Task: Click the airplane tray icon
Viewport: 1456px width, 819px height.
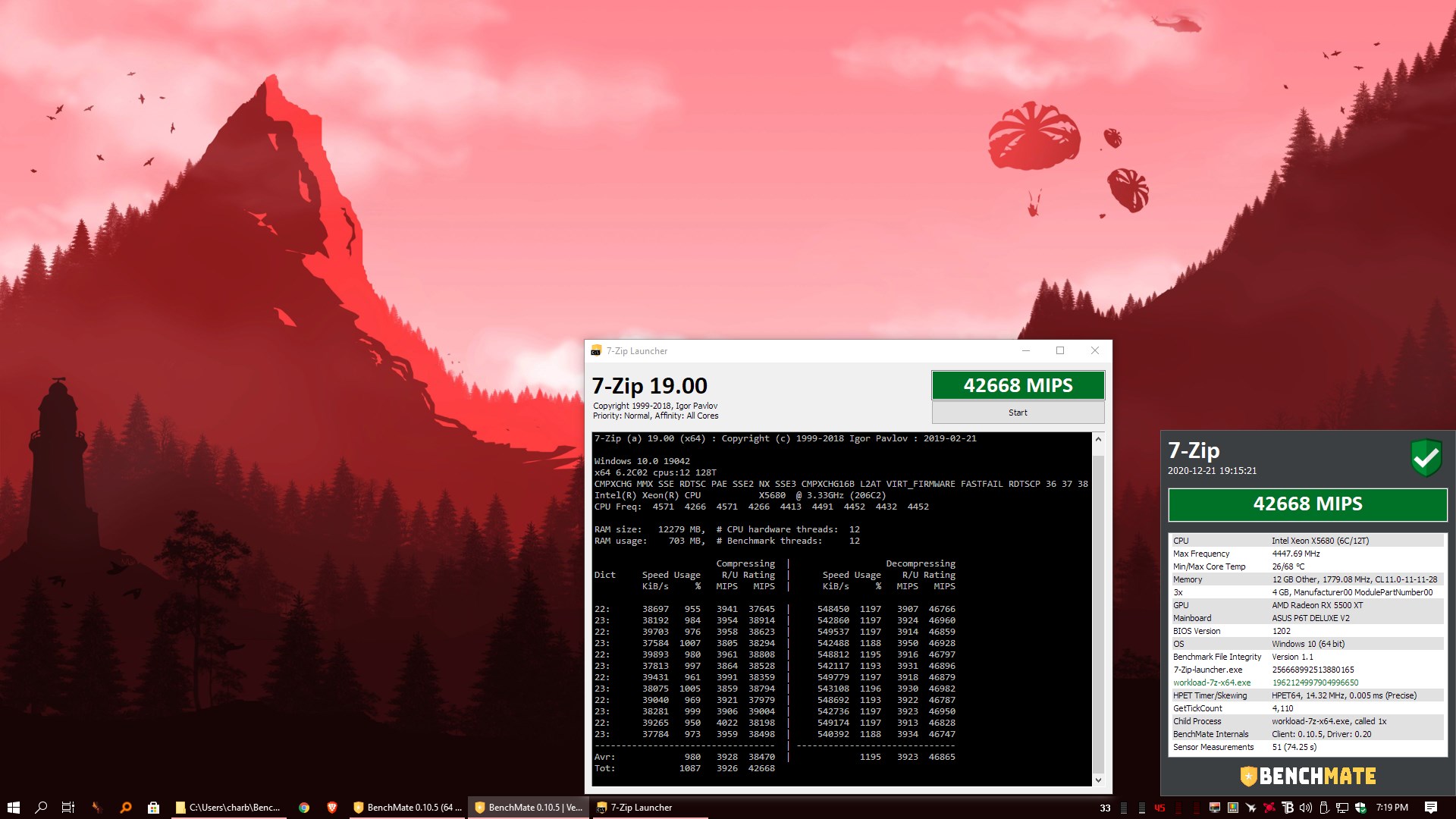Action: pyautogui.click(x=1251, y=808)
